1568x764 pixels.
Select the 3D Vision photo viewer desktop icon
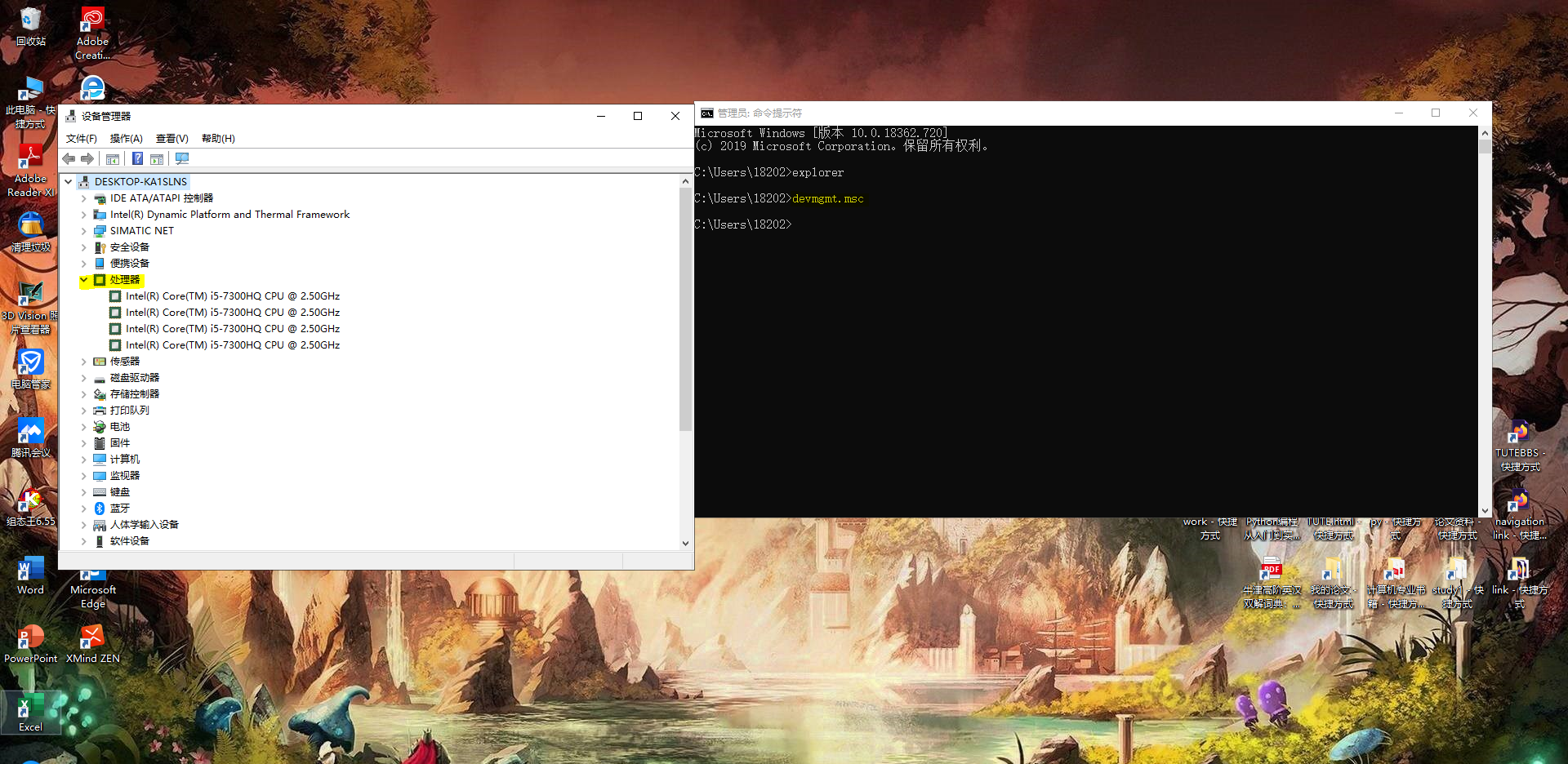pos(31,308)
